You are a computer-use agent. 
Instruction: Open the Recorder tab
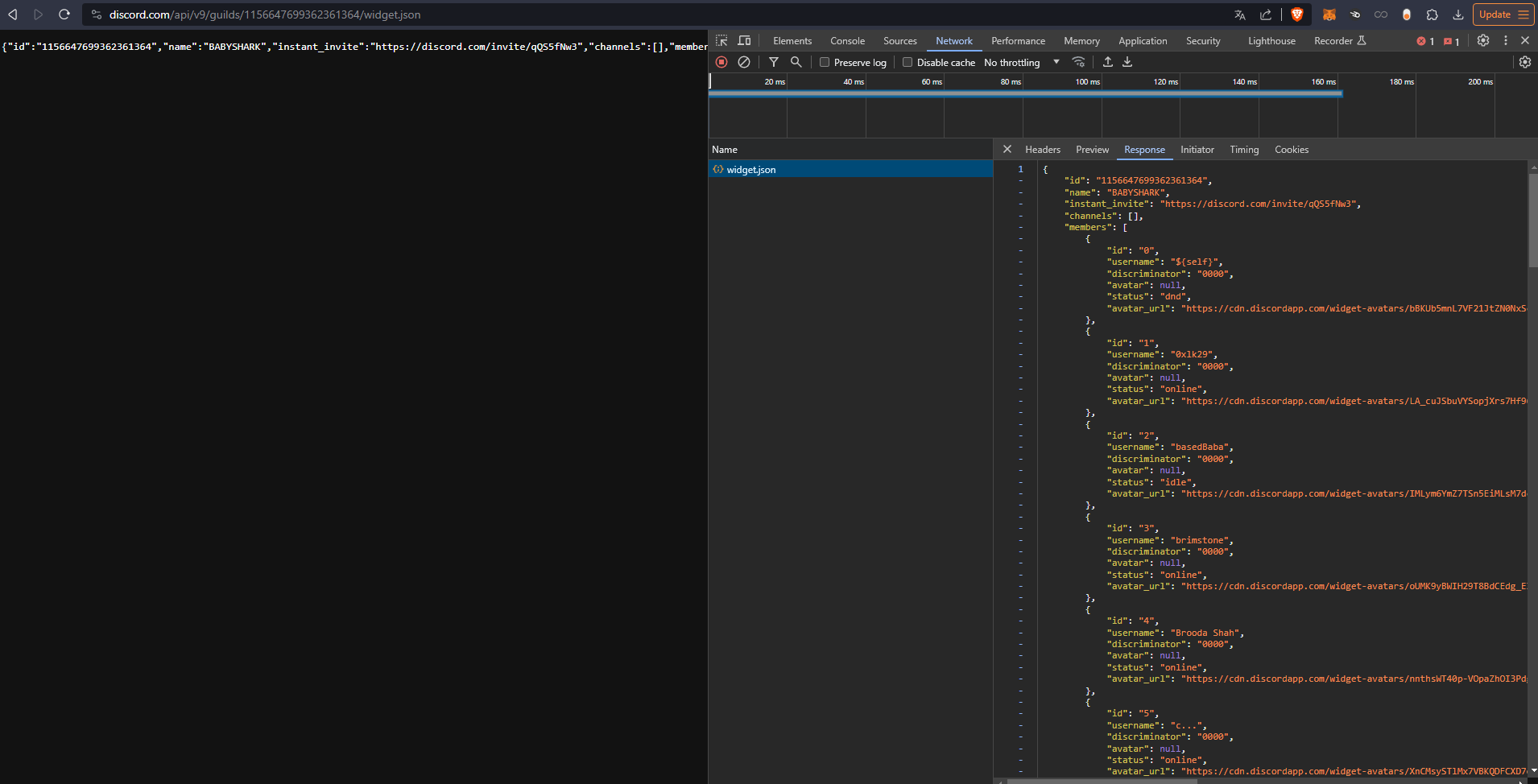[x=1340, y=41]
